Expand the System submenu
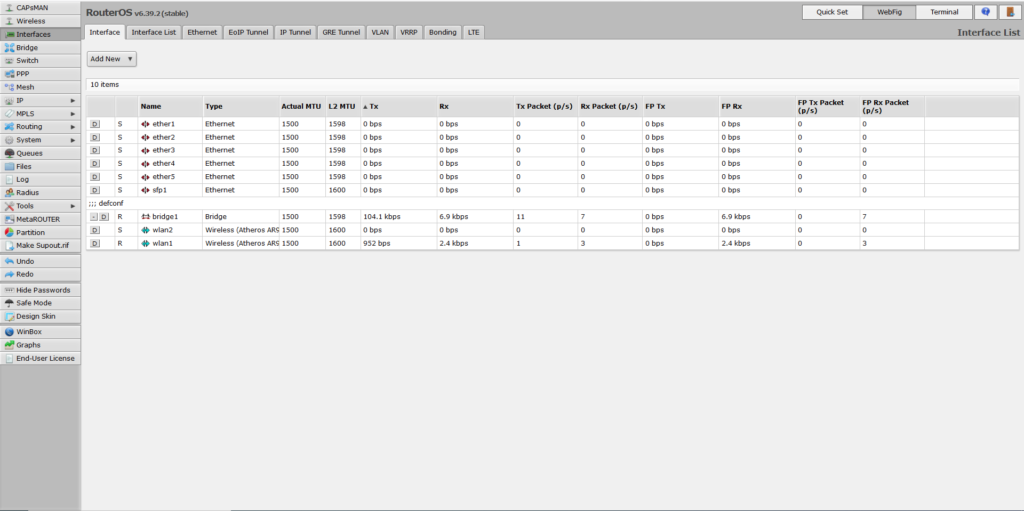 [40, 140]
